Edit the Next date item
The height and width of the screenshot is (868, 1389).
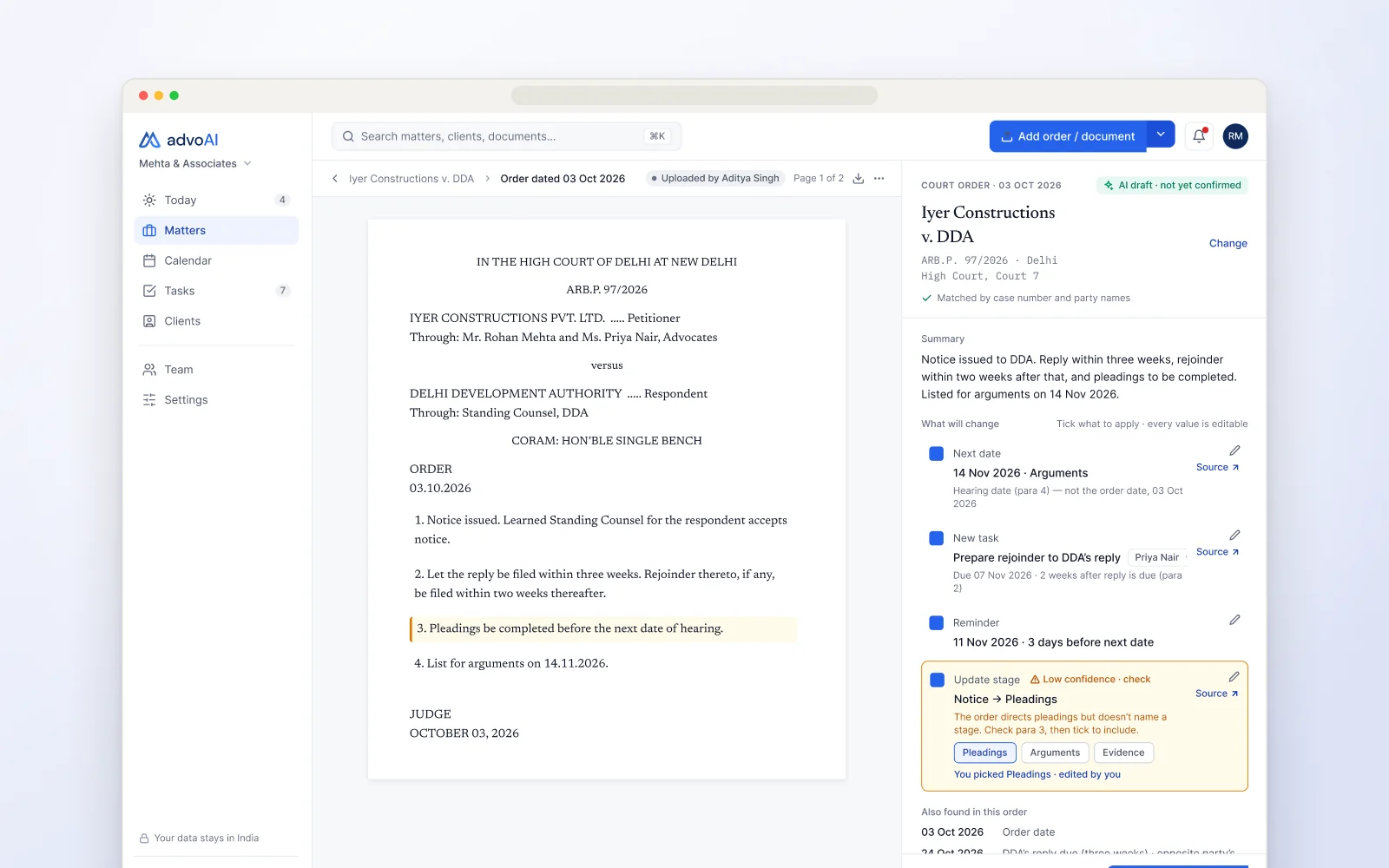[x=1234, y=450]
